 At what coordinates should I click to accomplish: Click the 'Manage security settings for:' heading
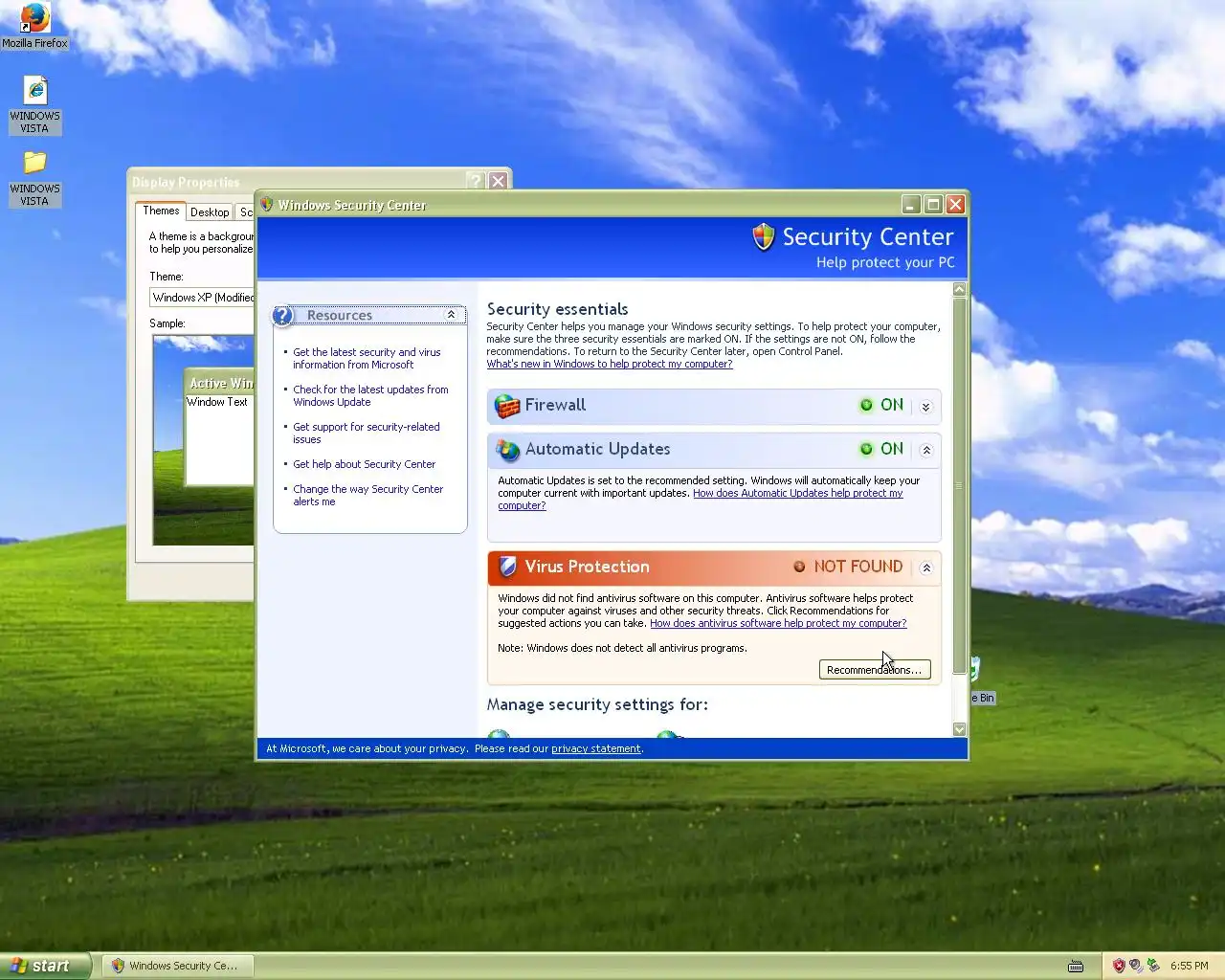597,704
